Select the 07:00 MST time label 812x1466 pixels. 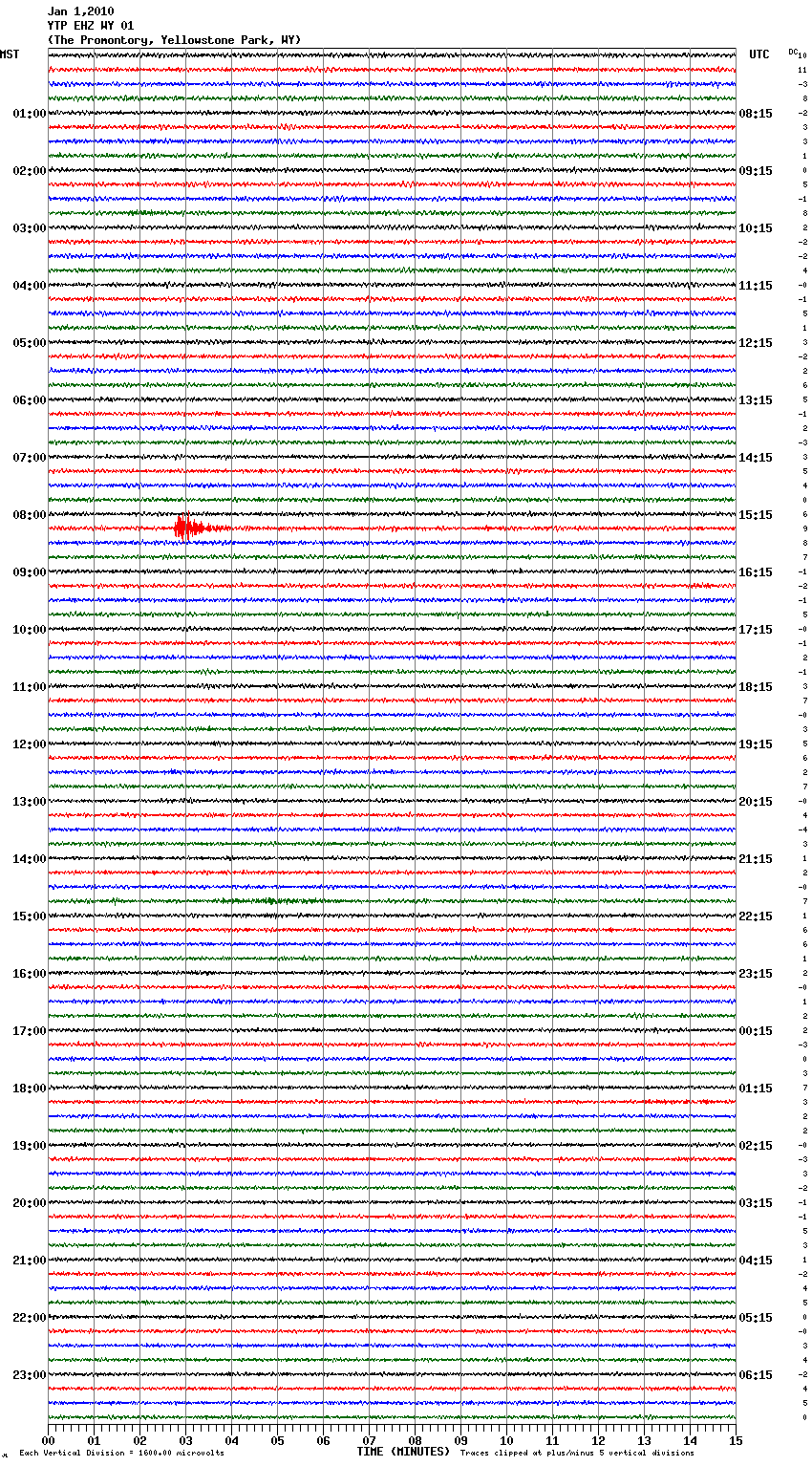pos(30,458)
